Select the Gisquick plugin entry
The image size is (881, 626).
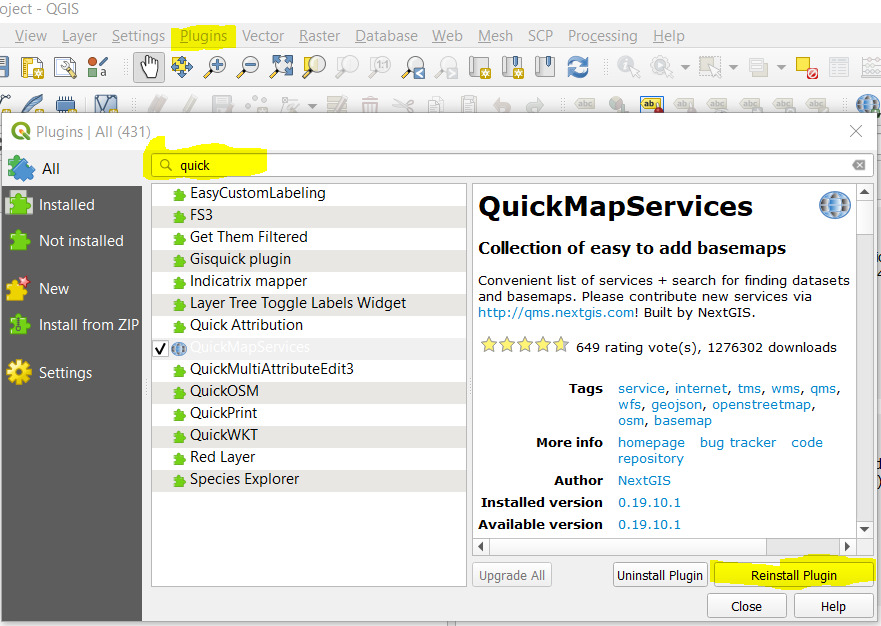click(308, 259)
